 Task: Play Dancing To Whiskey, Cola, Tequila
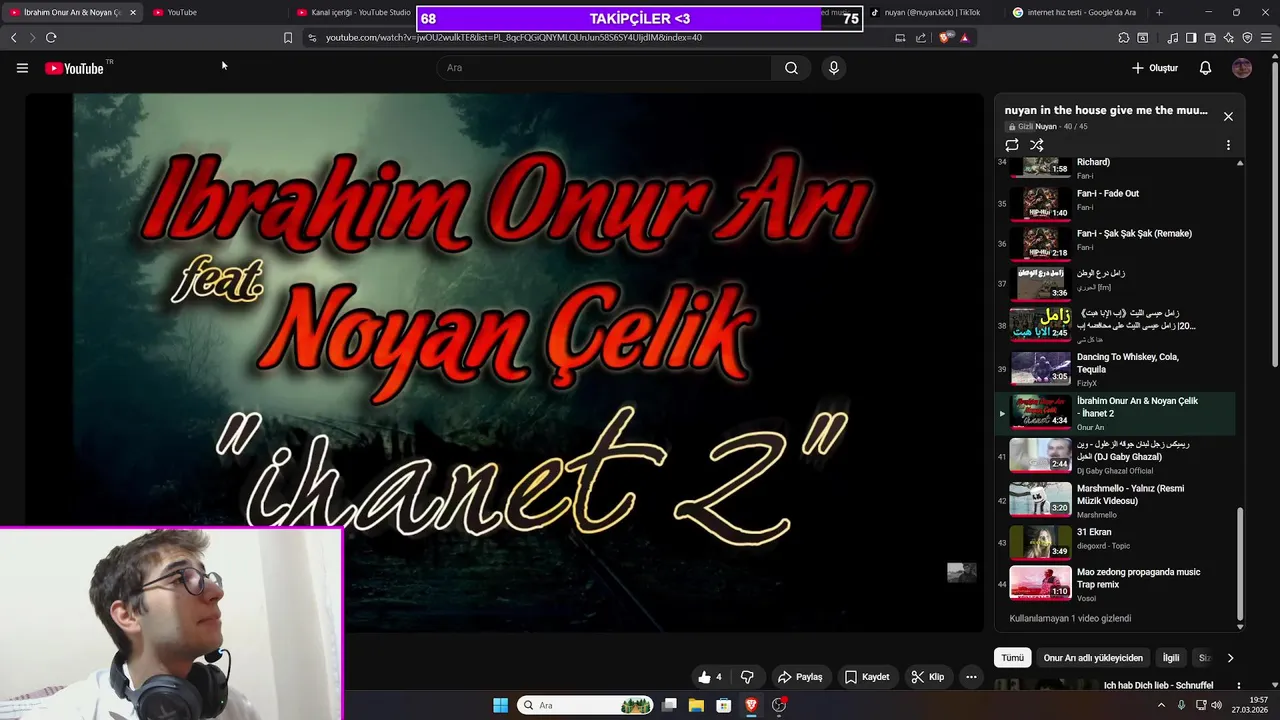click(x=1115, y=369)
